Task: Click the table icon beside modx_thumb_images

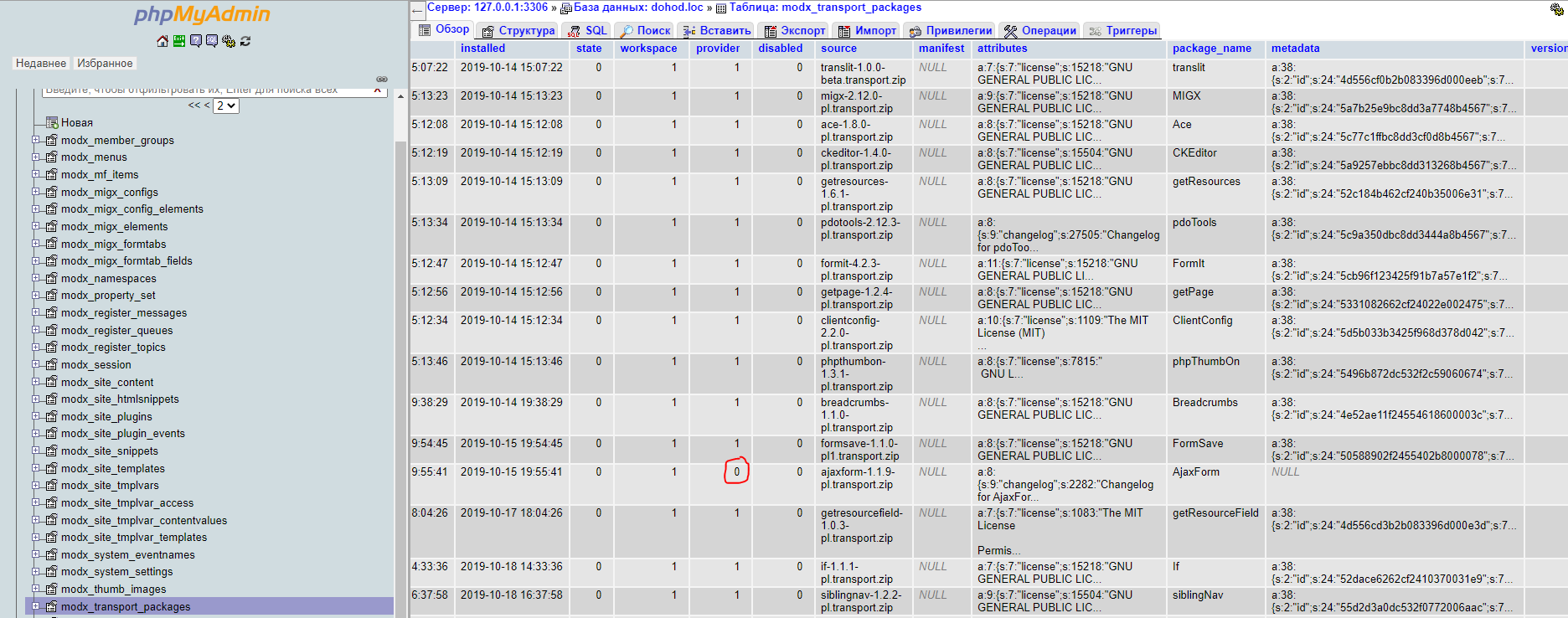Action: coord(52,589)
